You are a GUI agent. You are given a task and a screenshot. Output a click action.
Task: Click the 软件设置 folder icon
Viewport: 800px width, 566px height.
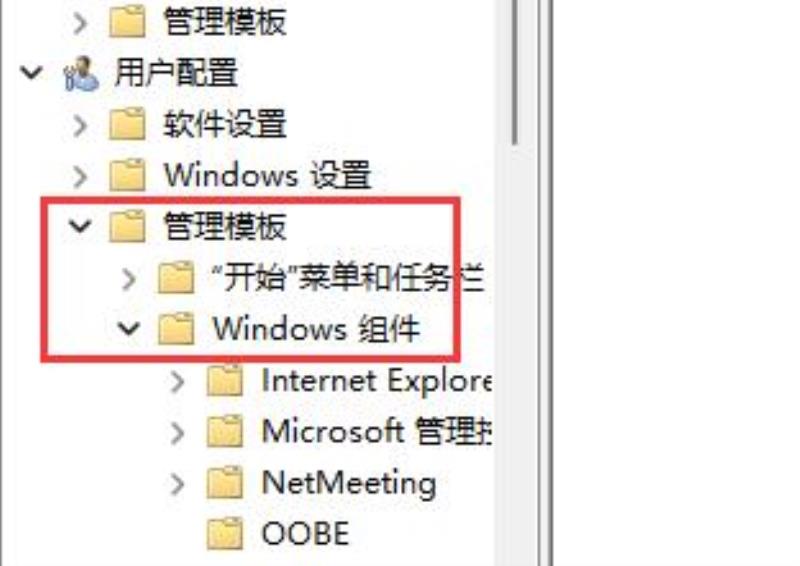128,124
